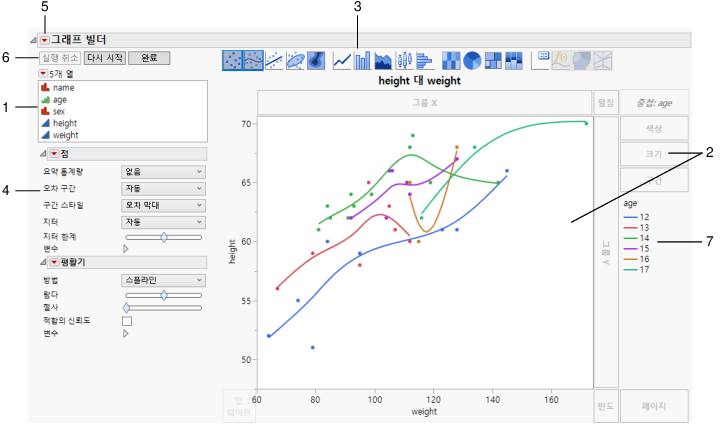The image size is (720, 425).
Task: Open the 방법 스플라인 dropdown
Action: (x=163, y=280)
